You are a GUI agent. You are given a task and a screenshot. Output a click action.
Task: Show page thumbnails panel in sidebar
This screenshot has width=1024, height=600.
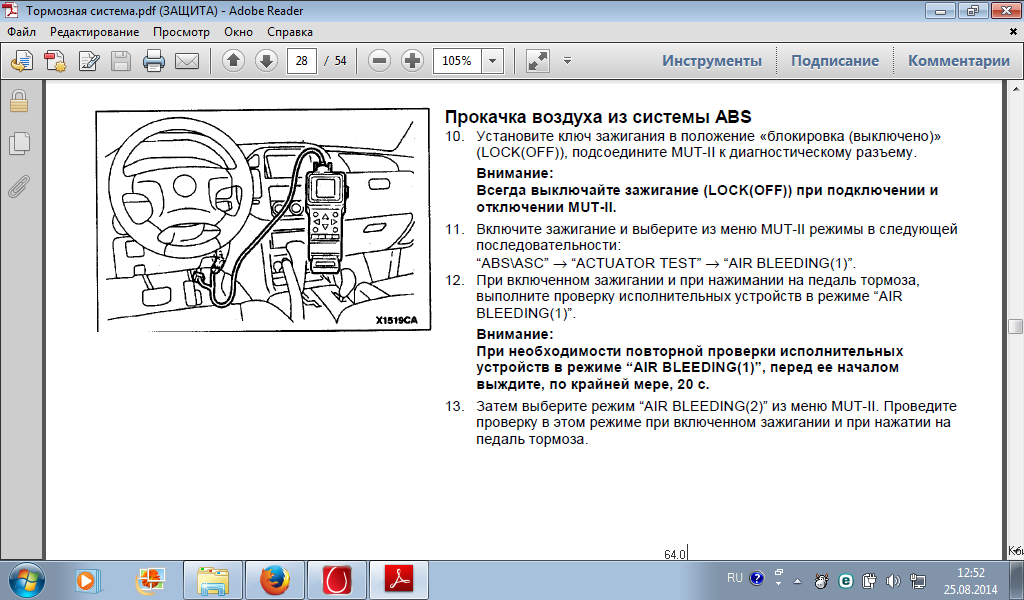point(18,143)
